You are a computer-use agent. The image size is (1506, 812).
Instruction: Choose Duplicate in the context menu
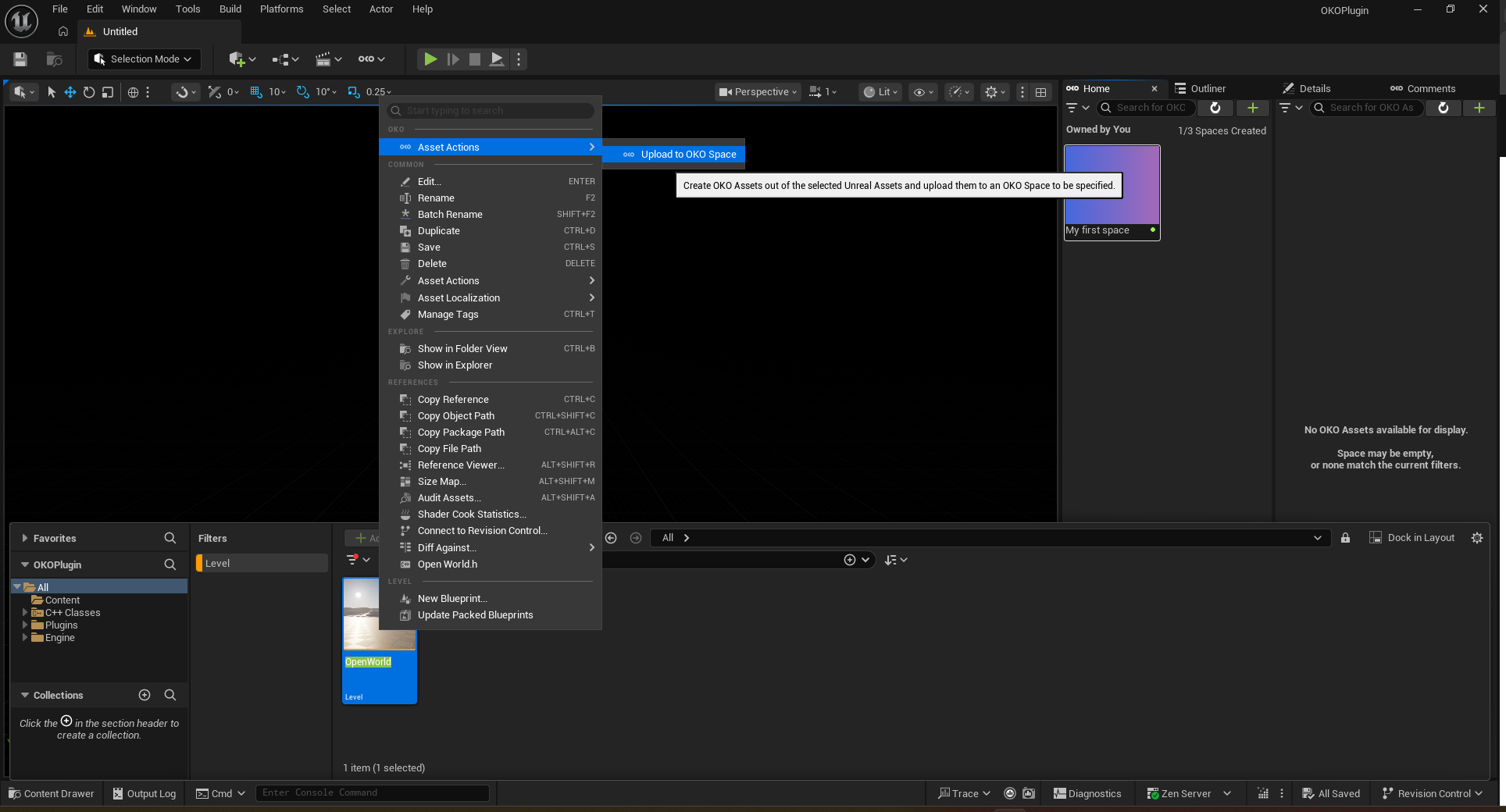(490, 231)
